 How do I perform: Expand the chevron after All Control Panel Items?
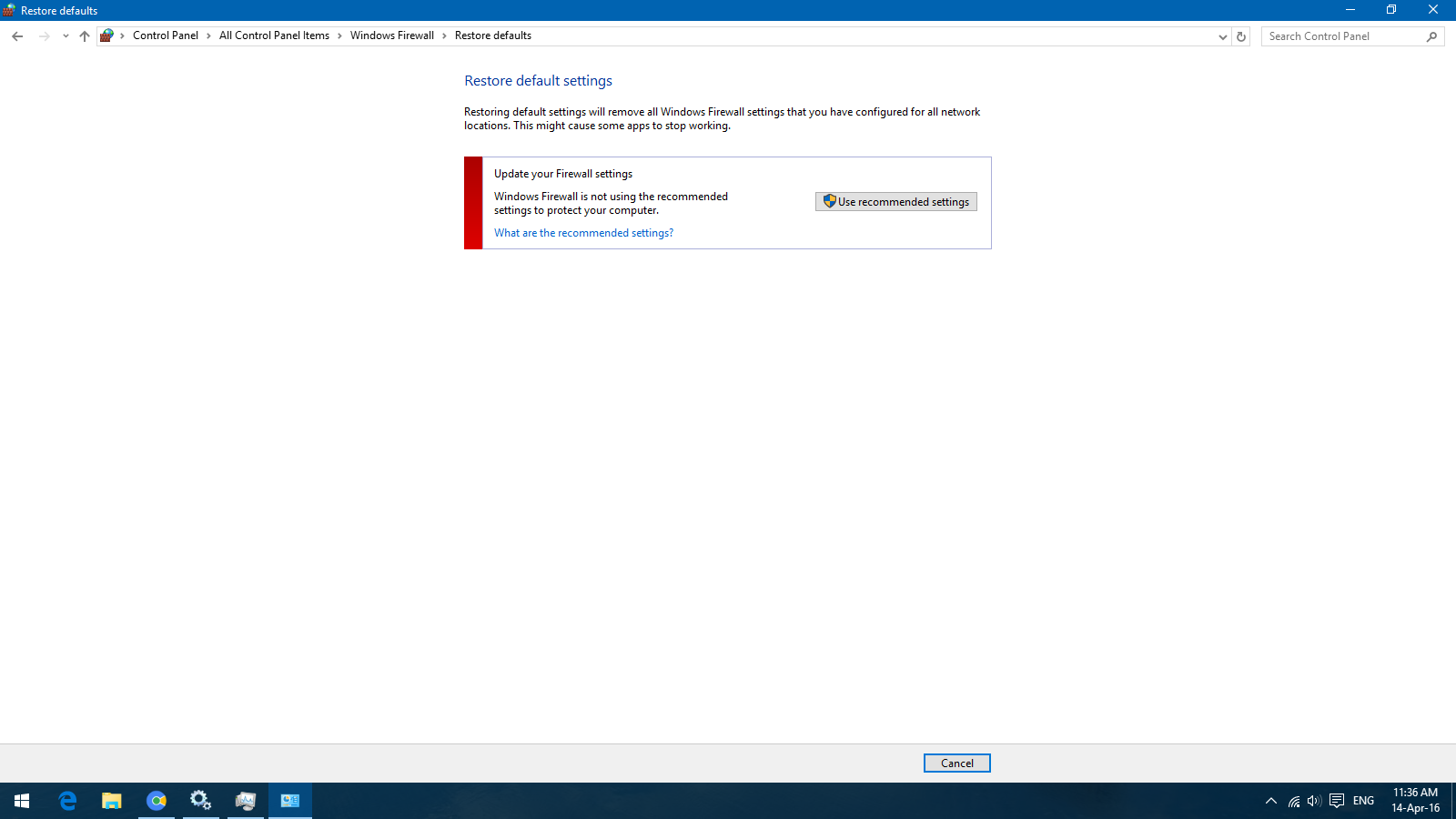click(x=339, y=36)
